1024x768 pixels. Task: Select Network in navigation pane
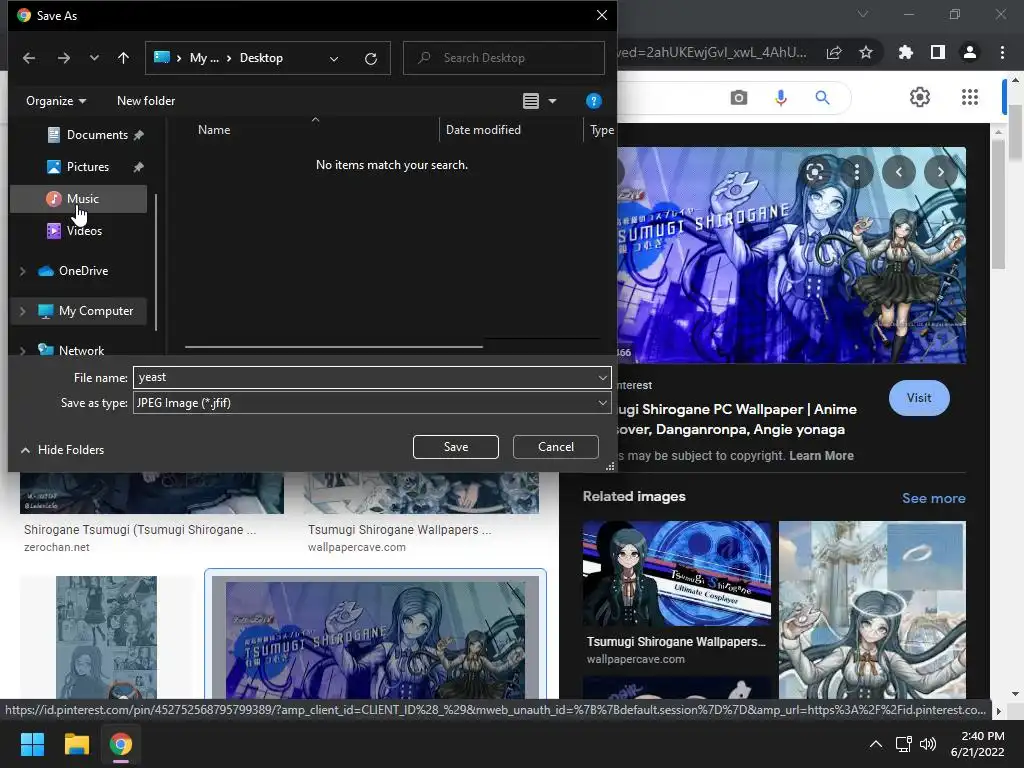tap(81, 351)
